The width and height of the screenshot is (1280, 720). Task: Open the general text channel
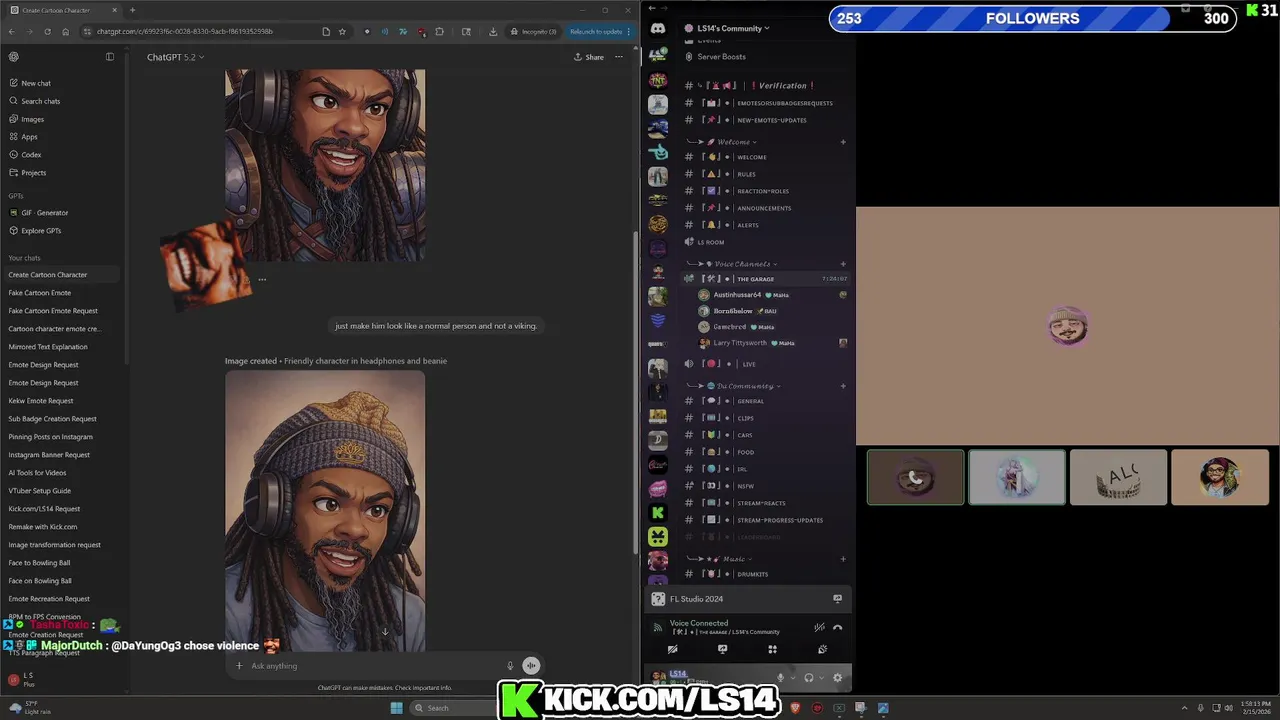(x=765, y=401)
